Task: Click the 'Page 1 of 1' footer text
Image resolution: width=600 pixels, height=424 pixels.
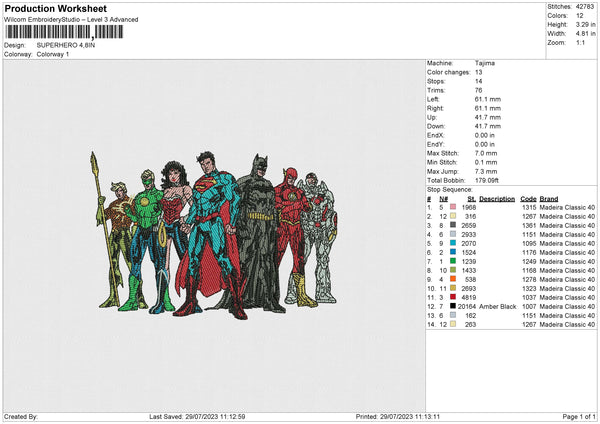Action: coord(579,416)
